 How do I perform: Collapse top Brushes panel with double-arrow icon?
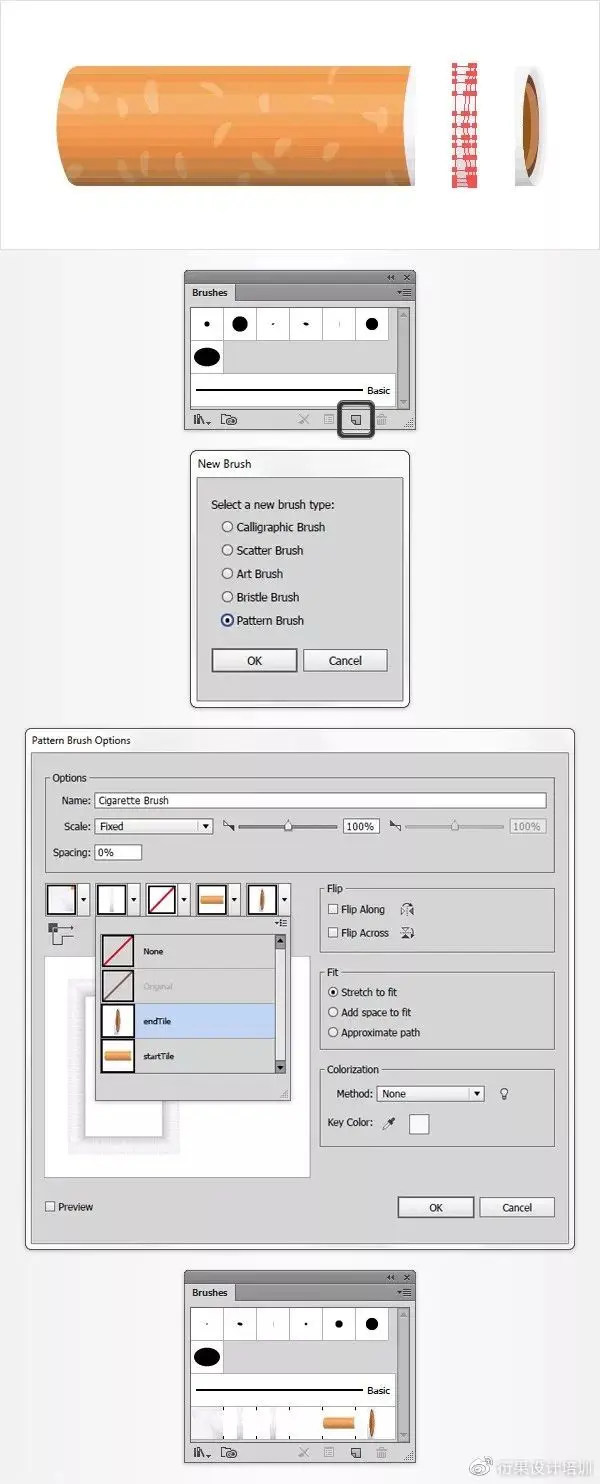pyautogui.click(x=391, y=277)
